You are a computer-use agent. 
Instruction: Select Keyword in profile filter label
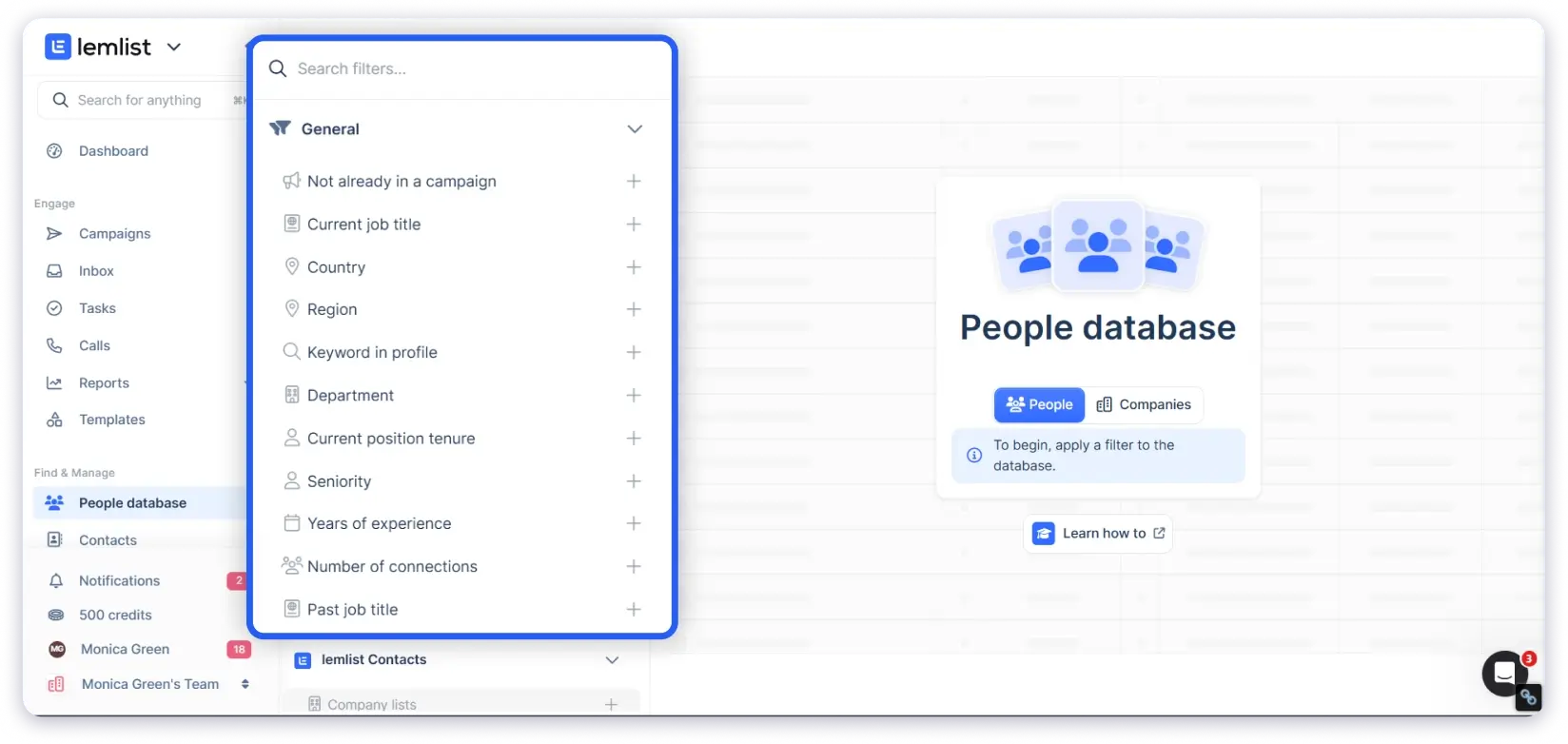click(x=372, y=352)
